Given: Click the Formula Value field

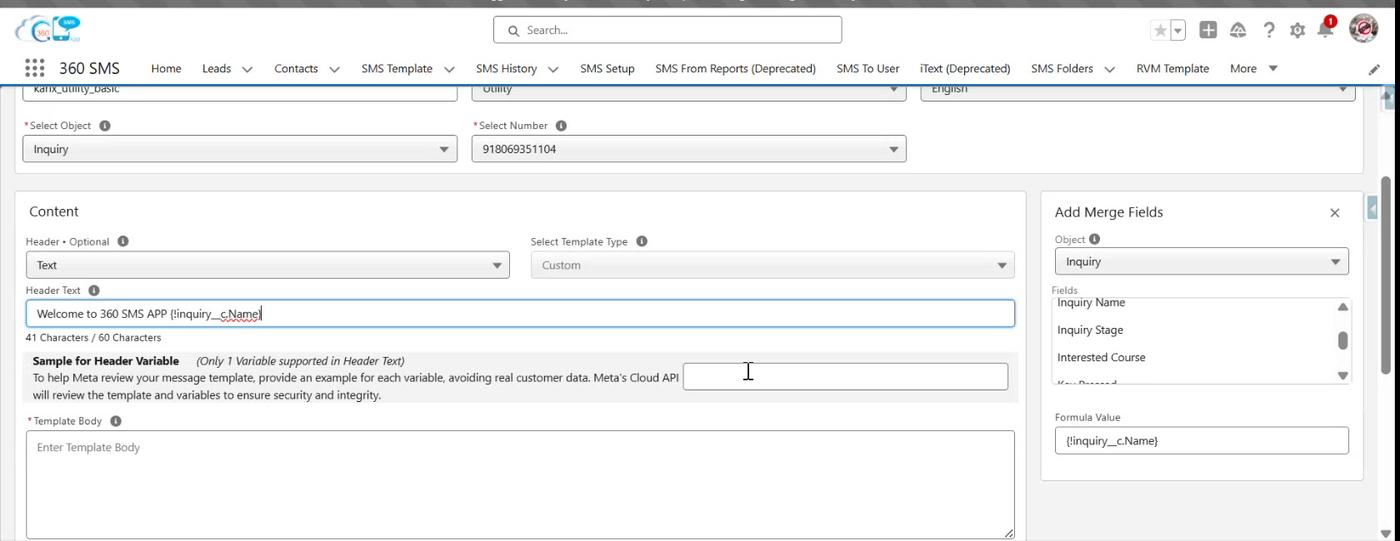Looking at the screenshot, I should coord(1202,441).
